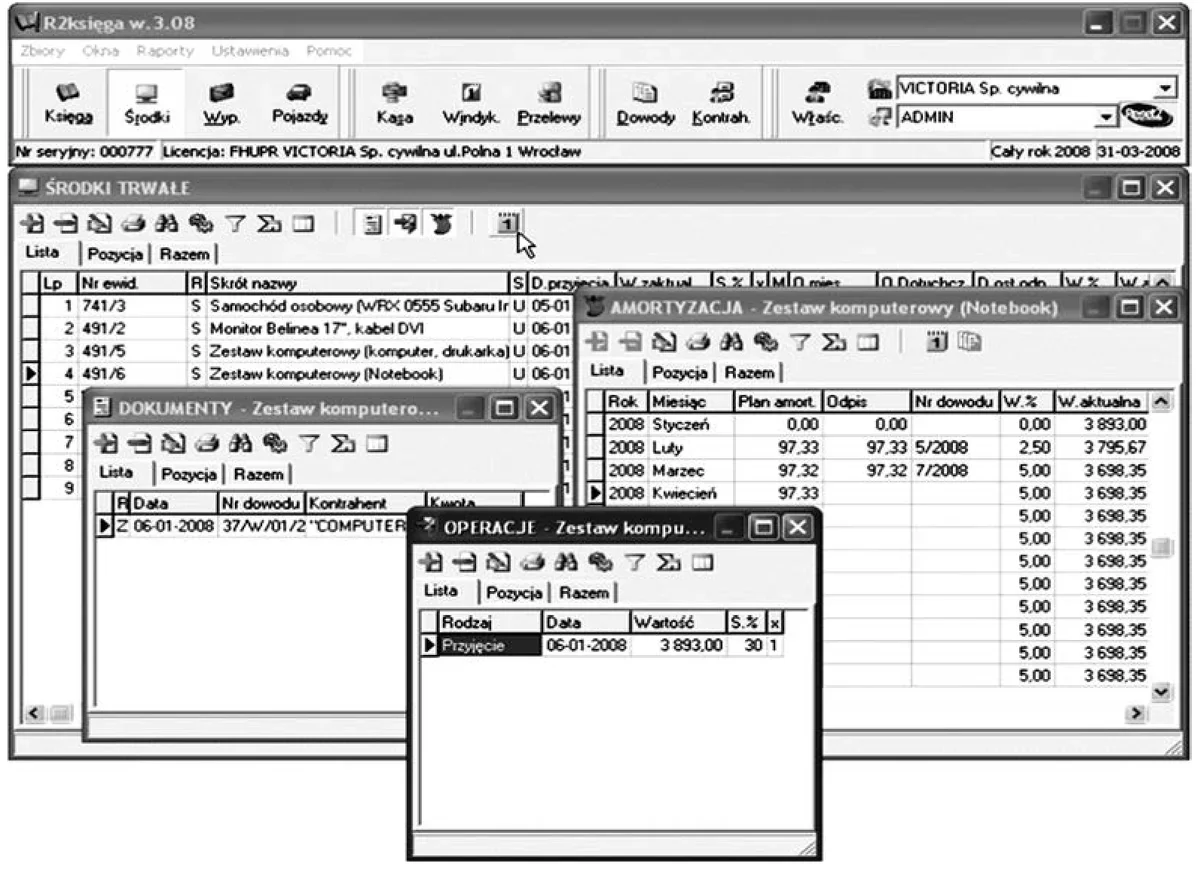Open the Księga module from the main toolbar
This screenshot has height=869, width=1200.
69,102
